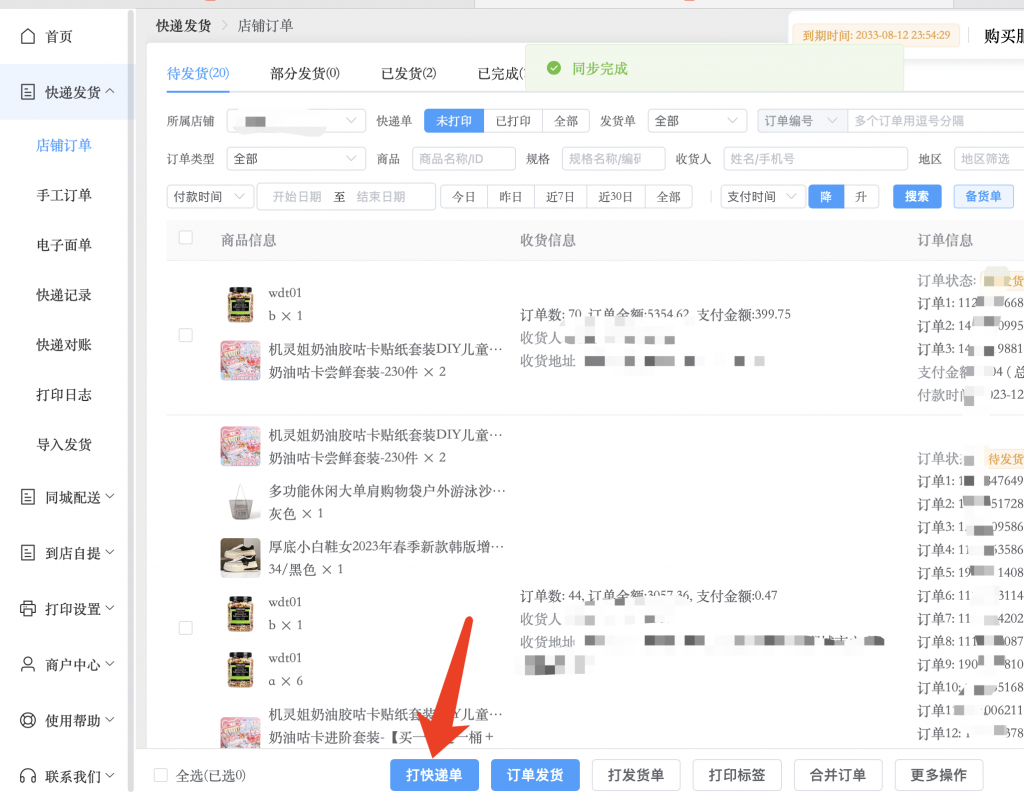
Task: Click the 商户中心 user icon
Action: pos(28,665)
